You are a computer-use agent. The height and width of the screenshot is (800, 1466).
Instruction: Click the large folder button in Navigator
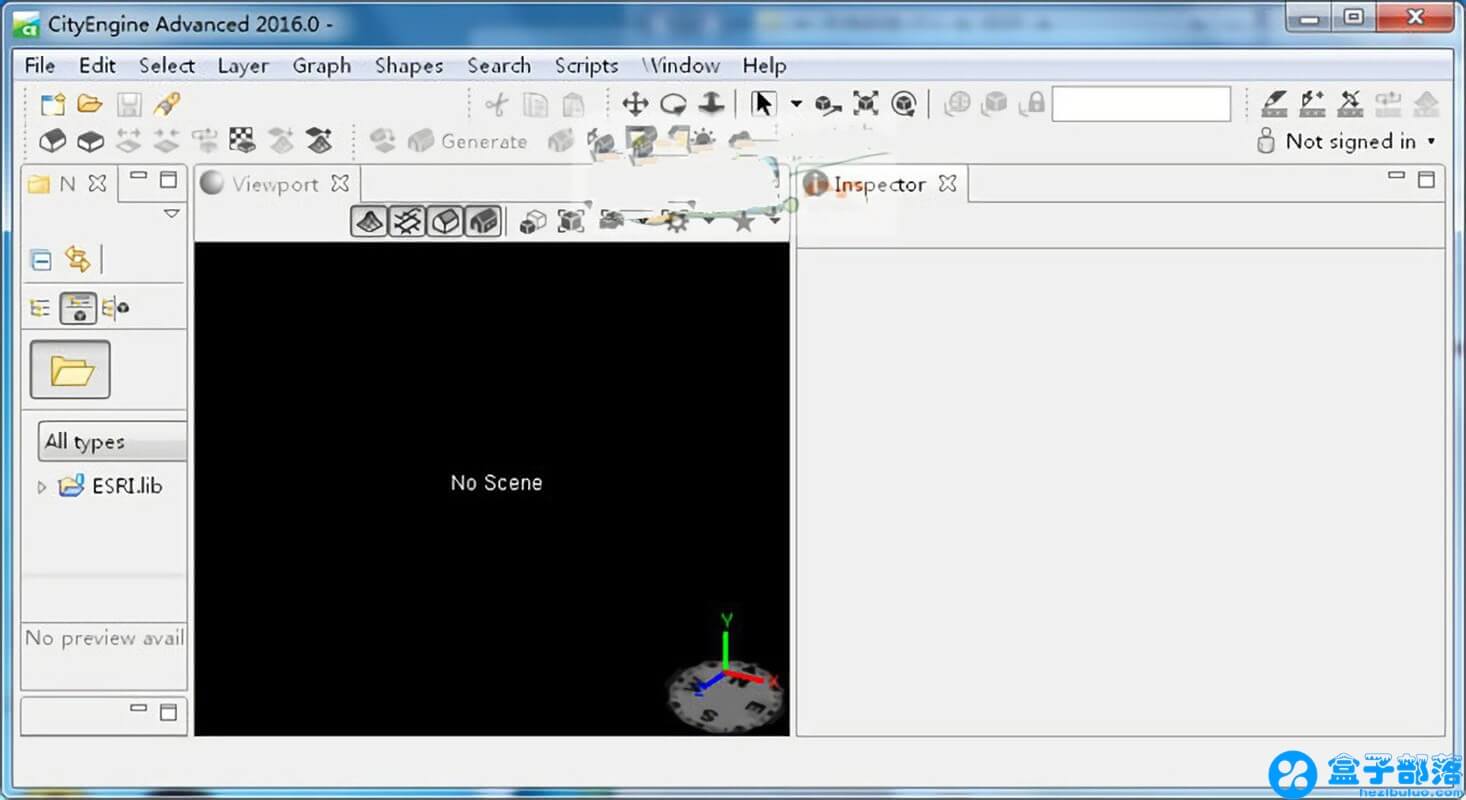click(70, 370)
